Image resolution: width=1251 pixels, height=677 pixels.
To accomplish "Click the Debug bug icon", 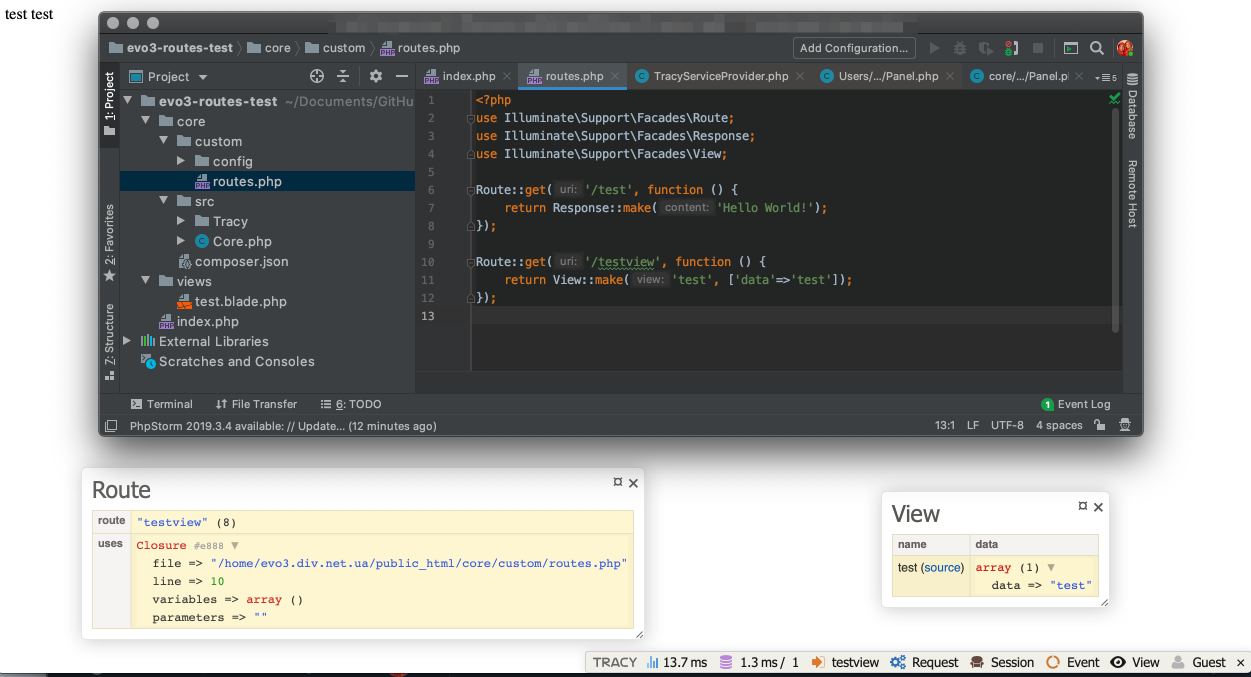I will point(960,48).
